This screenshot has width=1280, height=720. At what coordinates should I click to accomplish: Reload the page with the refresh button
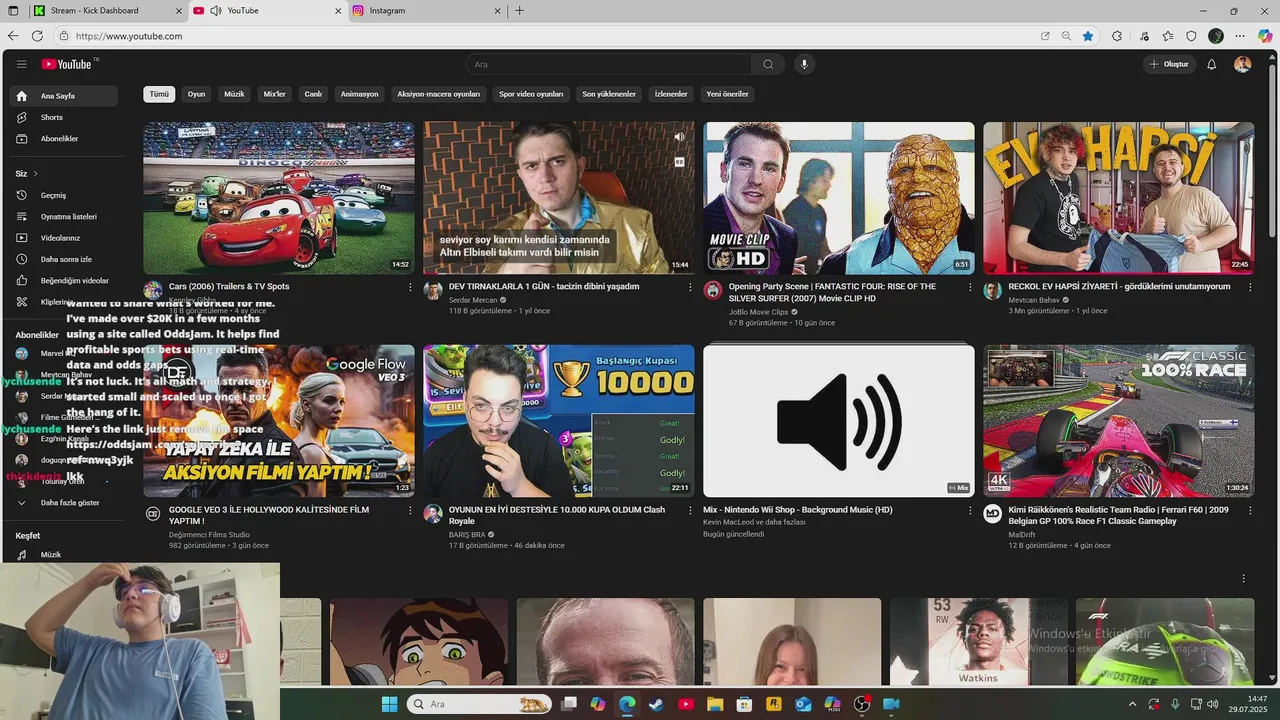(37, 36)
